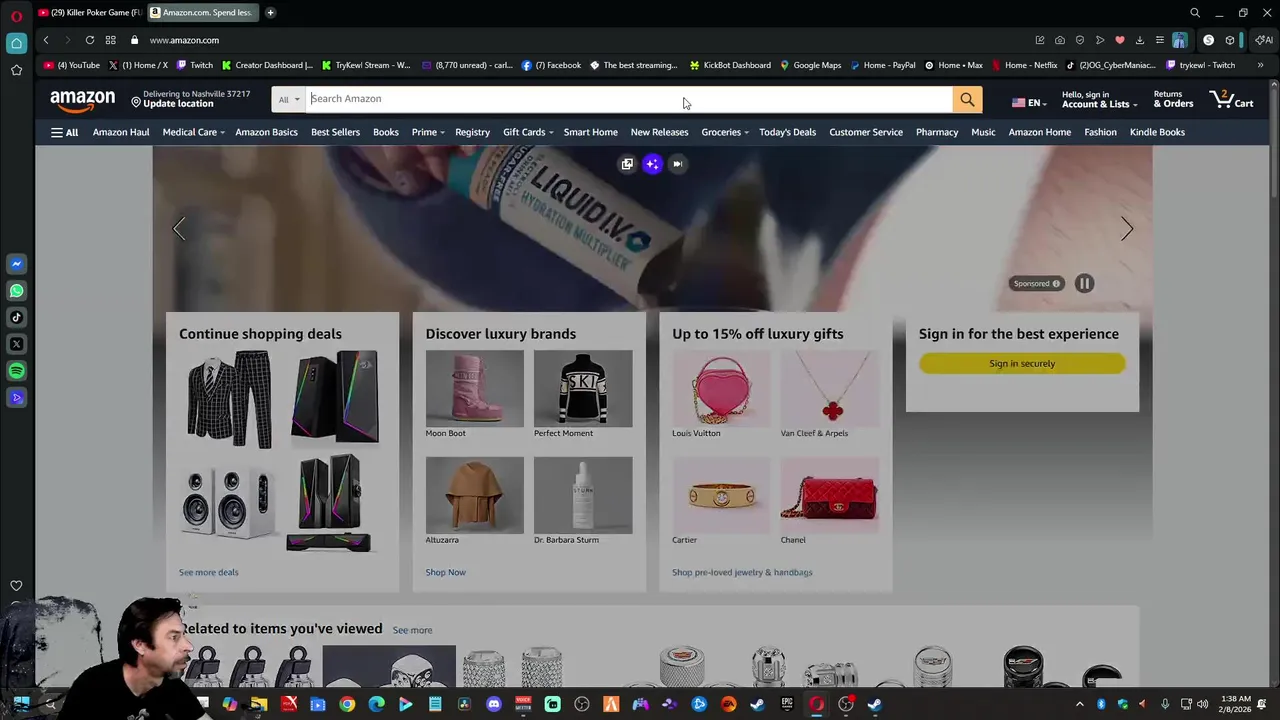Open the ad blocker shield icon
1280x720 pixels.
1080,40
